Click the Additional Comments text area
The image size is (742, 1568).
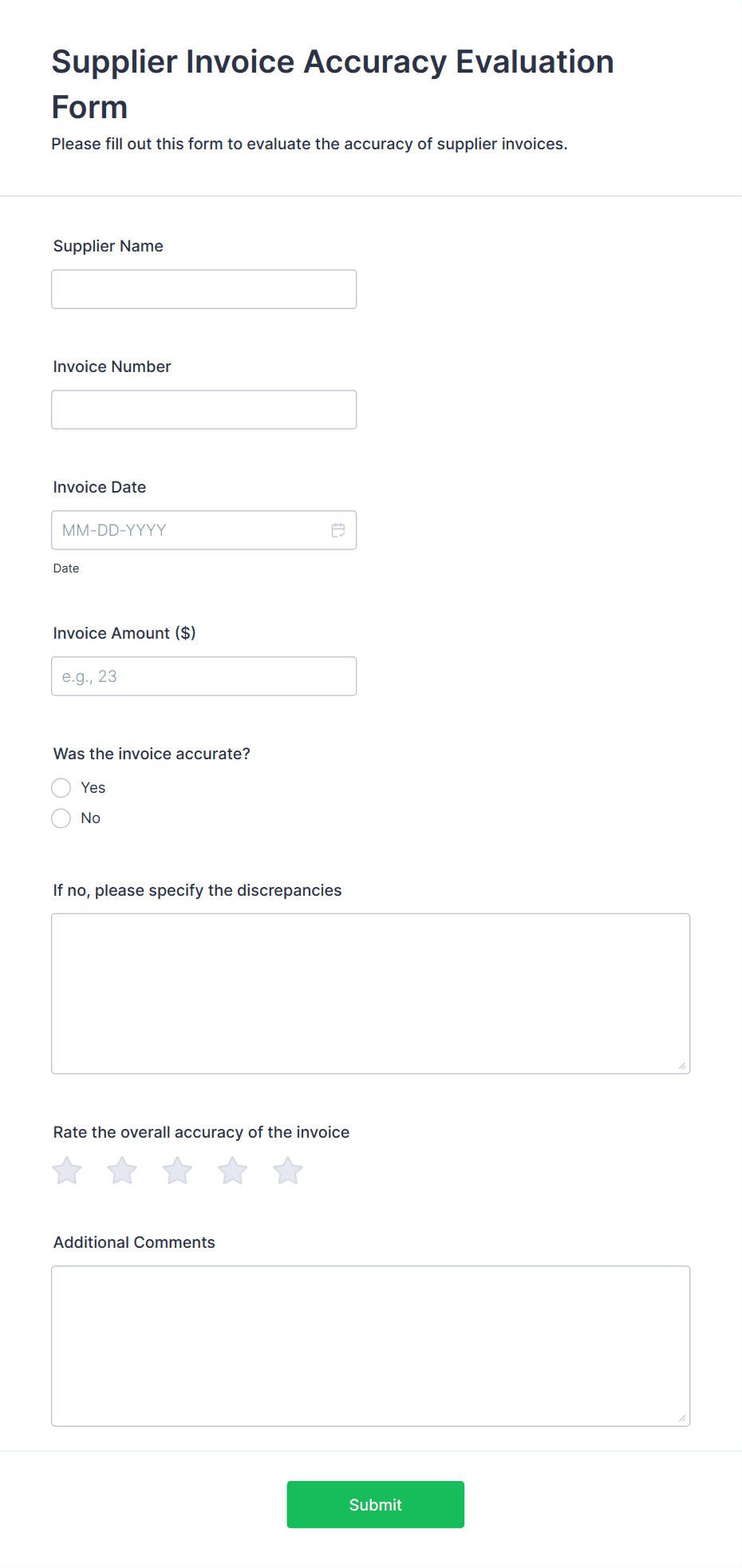[371, 1346]
